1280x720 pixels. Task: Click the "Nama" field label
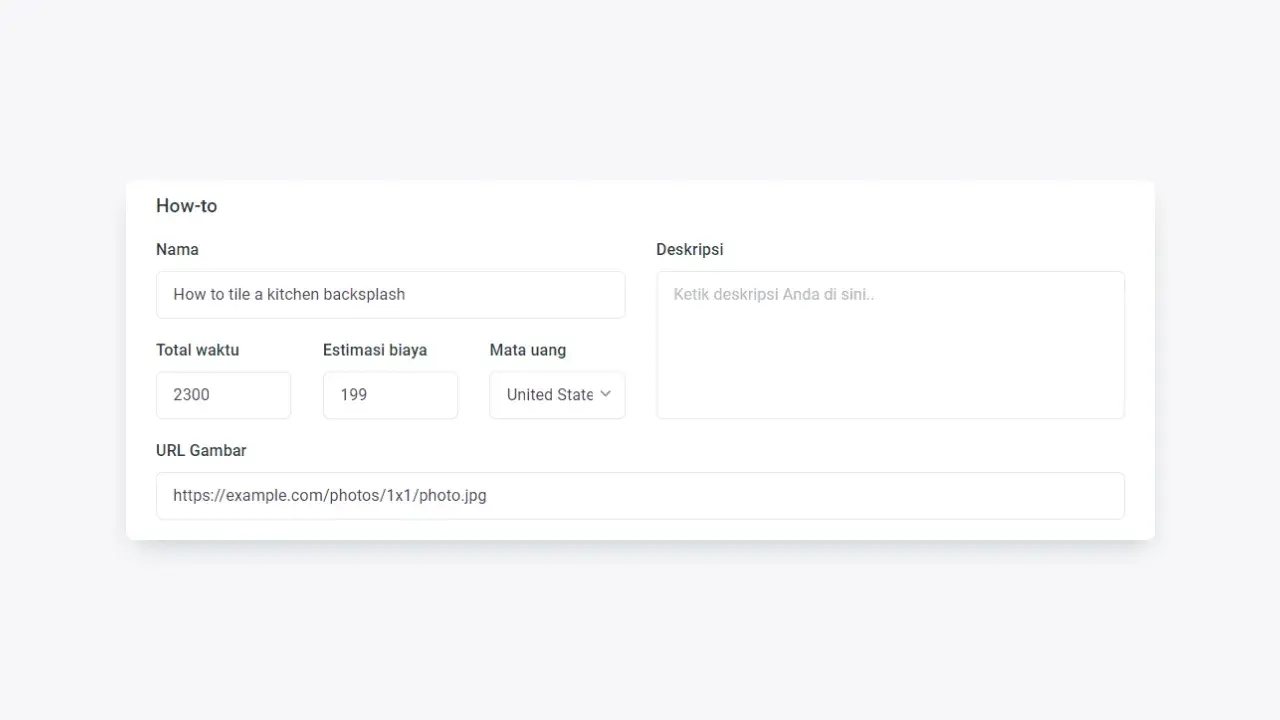(177, 249)
